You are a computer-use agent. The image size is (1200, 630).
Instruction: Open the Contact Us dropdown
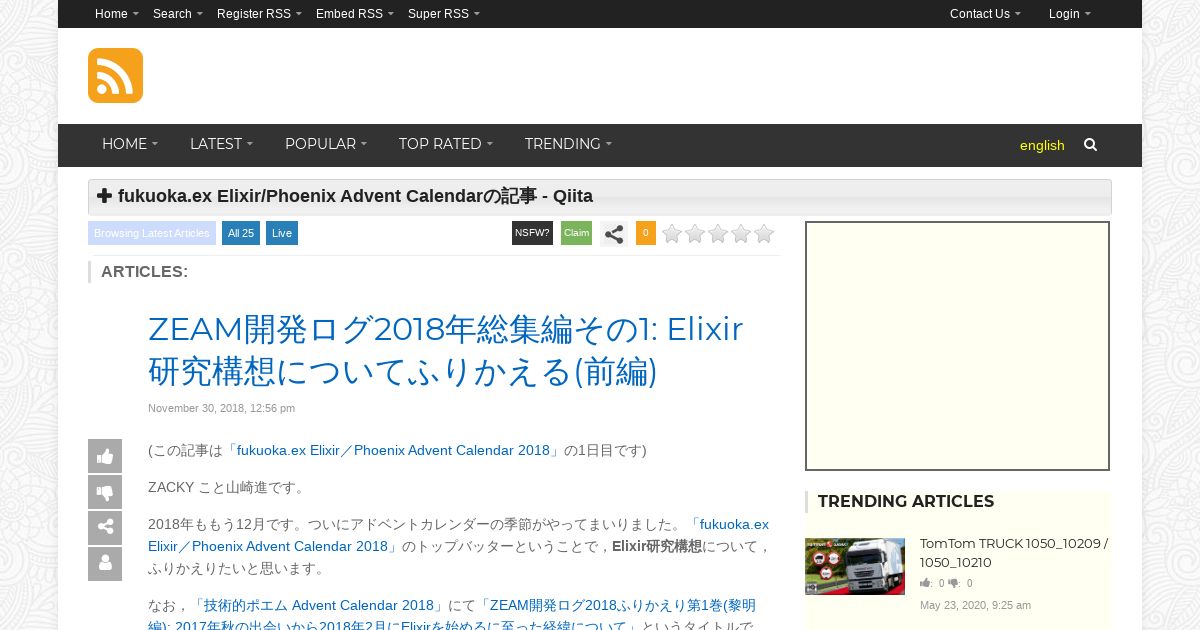(985, 14)
